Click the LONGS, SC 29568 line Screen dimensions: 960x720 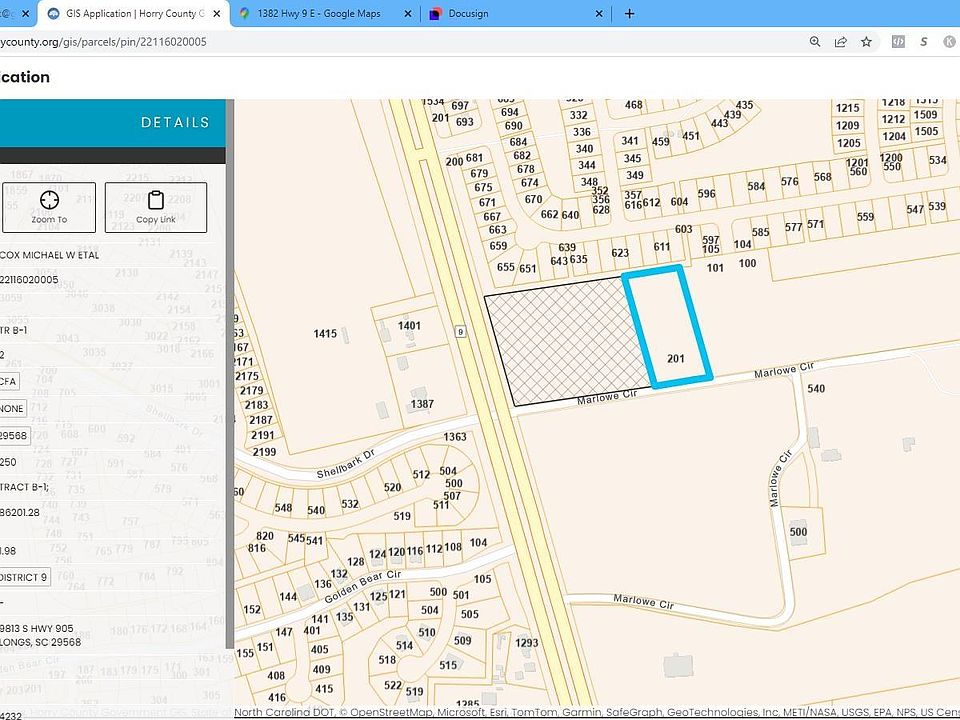pyautogui.click(x=40, y=642)
